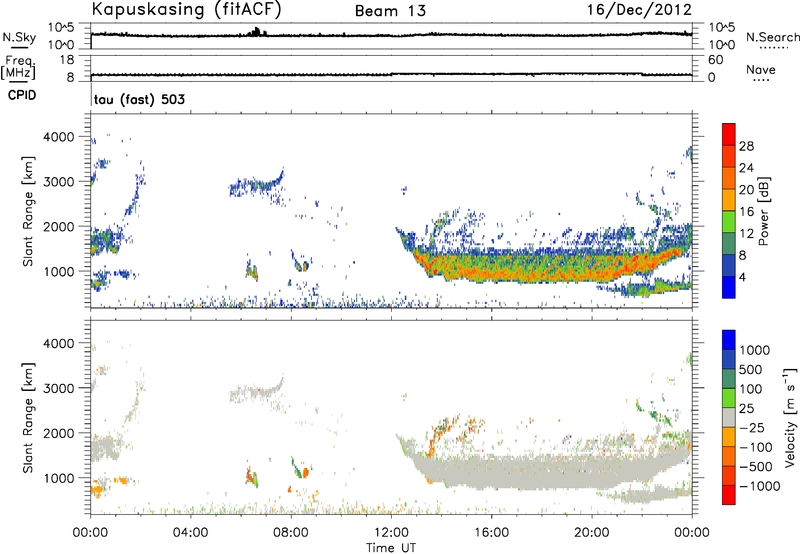Click the power panel's 'Slant Range [km]' label
Viewport: 800px width, 554px height.
pos(28,211)
